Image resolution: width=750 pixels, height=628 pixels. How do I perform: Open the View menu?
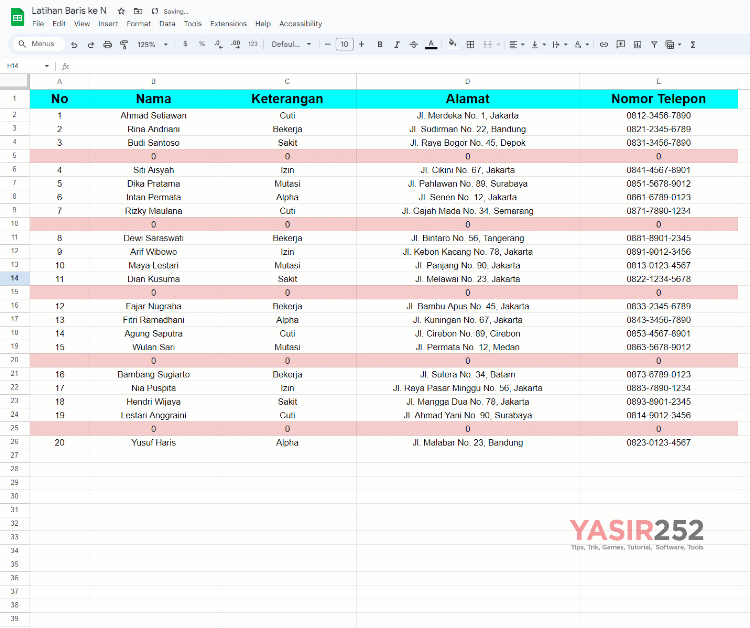82,24
